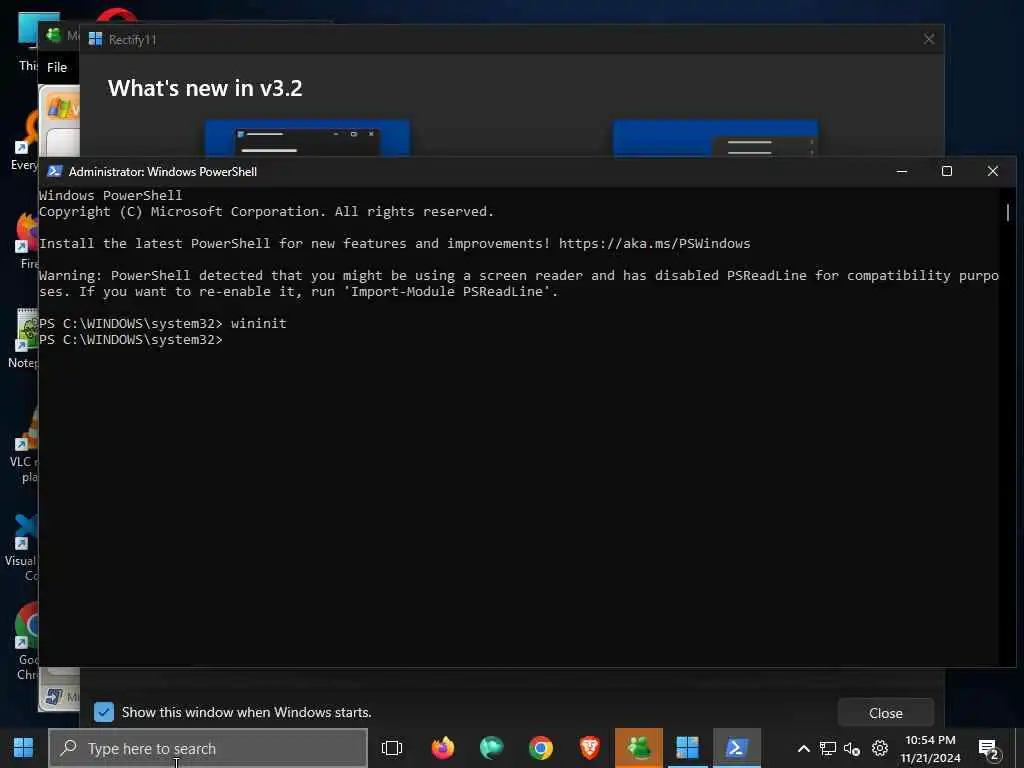1024x768 pixels.
Task: Open the volume tray icon
Action: click(852, 748)
